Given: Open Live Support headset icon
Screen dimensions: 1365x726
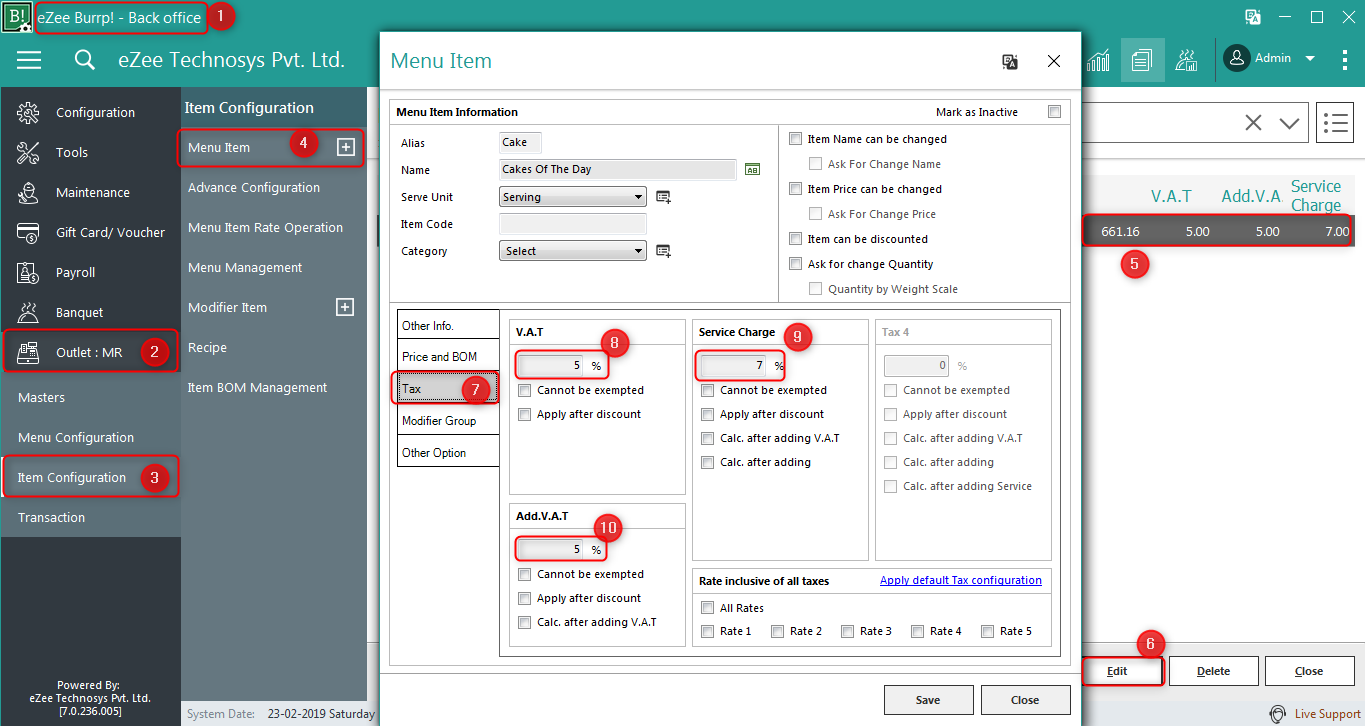Looking at the screenshot, I should 1277,714.
